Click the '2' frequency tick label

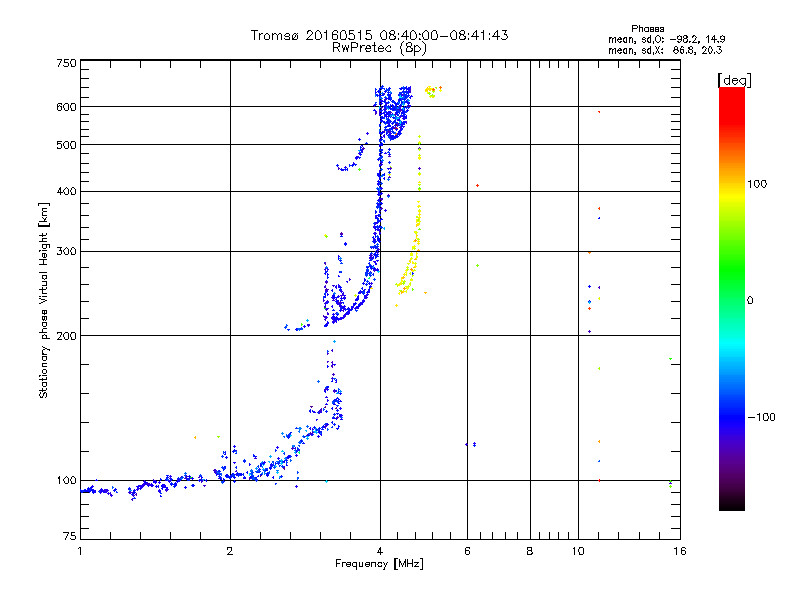[230, 551]
